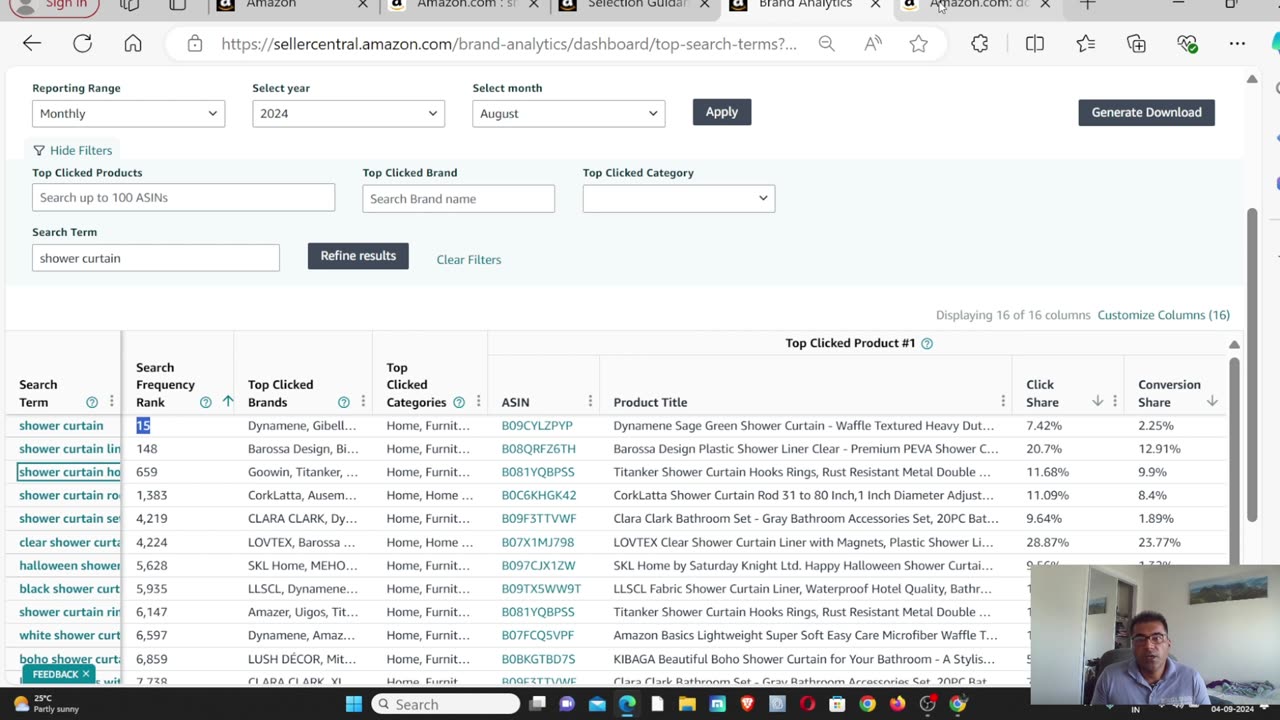This screenshot has height=720, width=1280.
Task: Open the Top Clicked Category dropdown
Action: [678, 198]
